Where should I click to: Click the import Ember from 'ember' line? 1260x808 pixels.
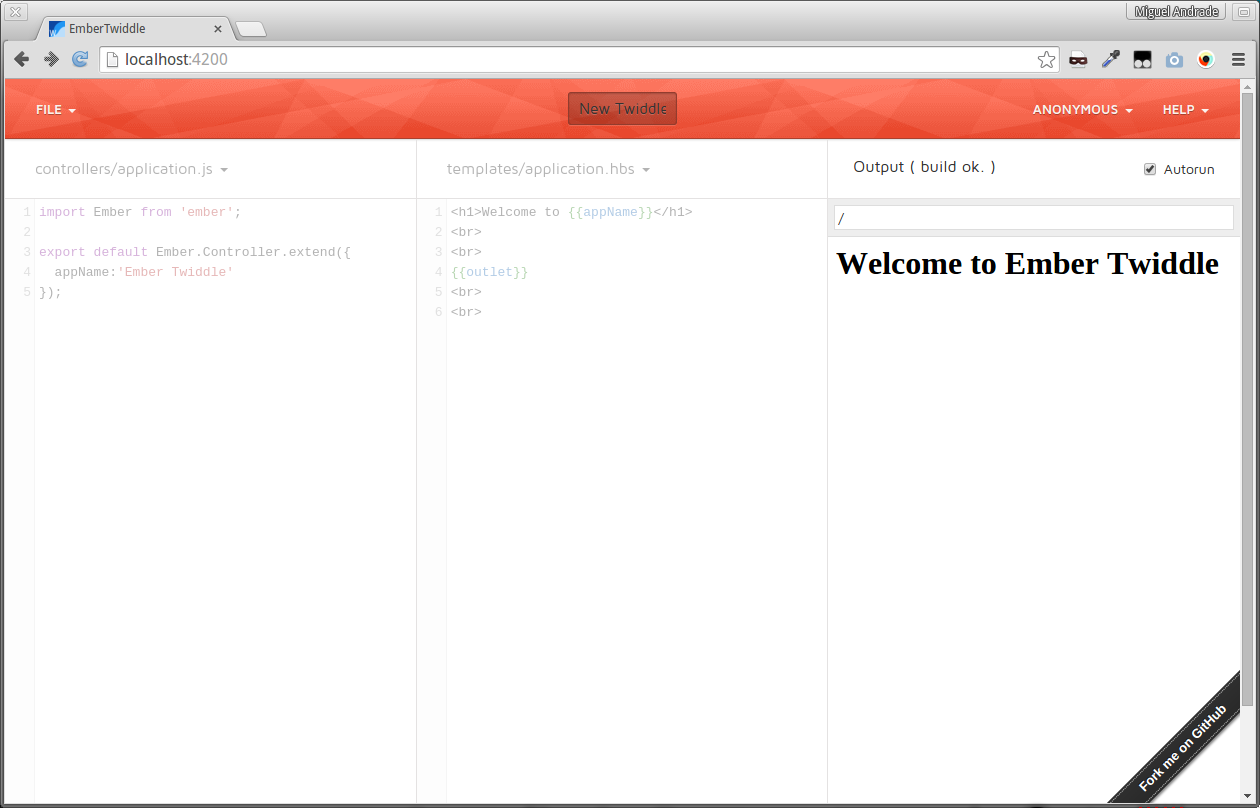coord(140,212)
